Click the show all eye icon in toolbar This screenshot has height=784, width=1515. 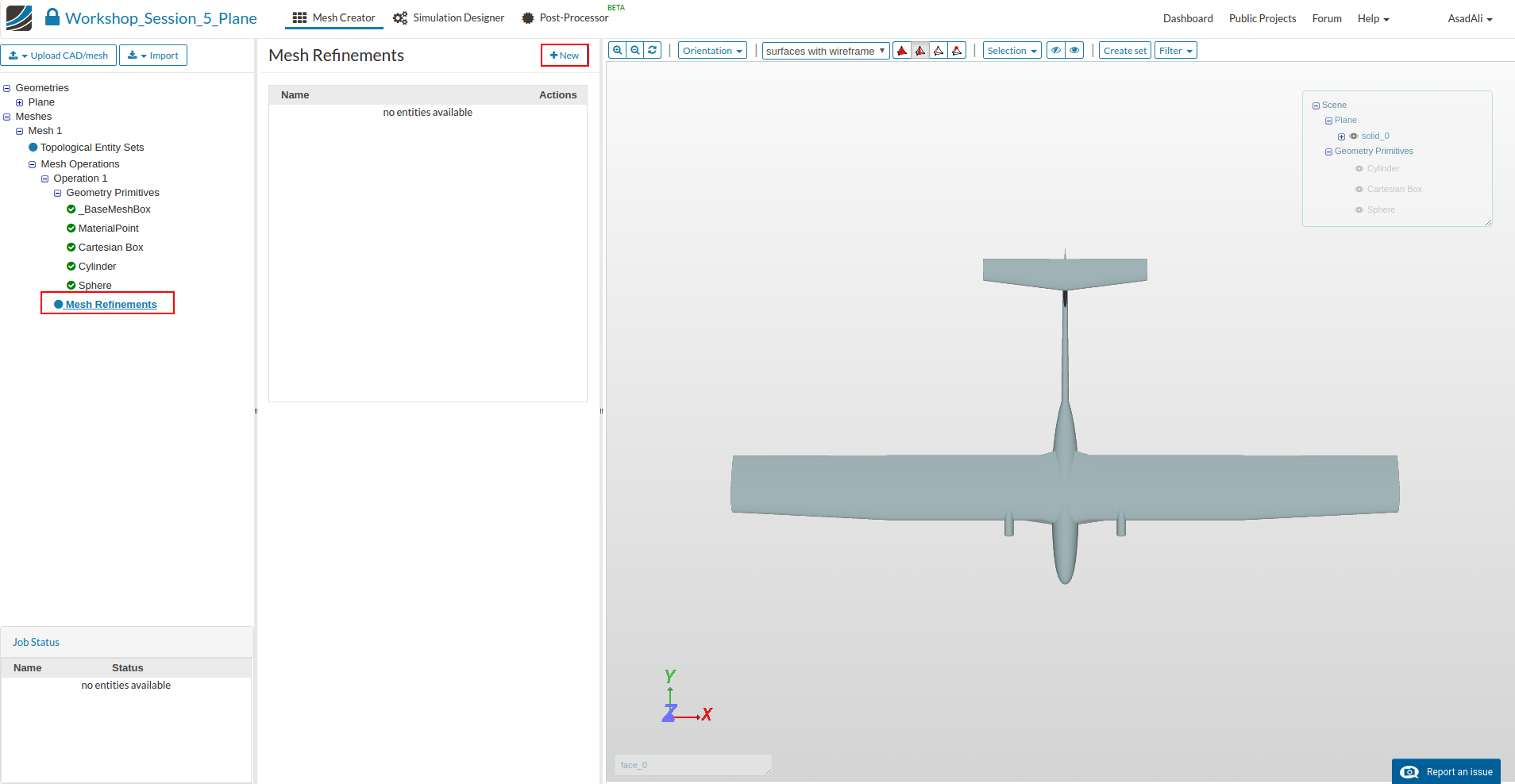pyautogui.click(x=1074, y=51)
